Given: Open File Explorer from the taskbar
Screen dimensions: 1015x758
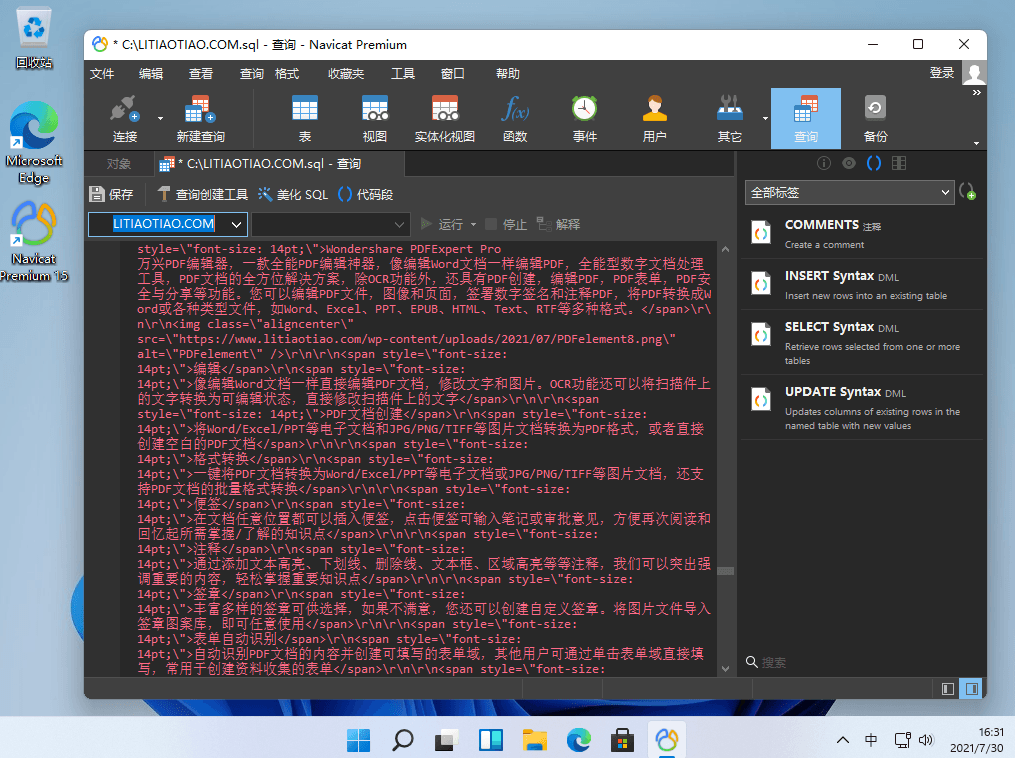Looking at the screenshot, I should pos(535,740).
